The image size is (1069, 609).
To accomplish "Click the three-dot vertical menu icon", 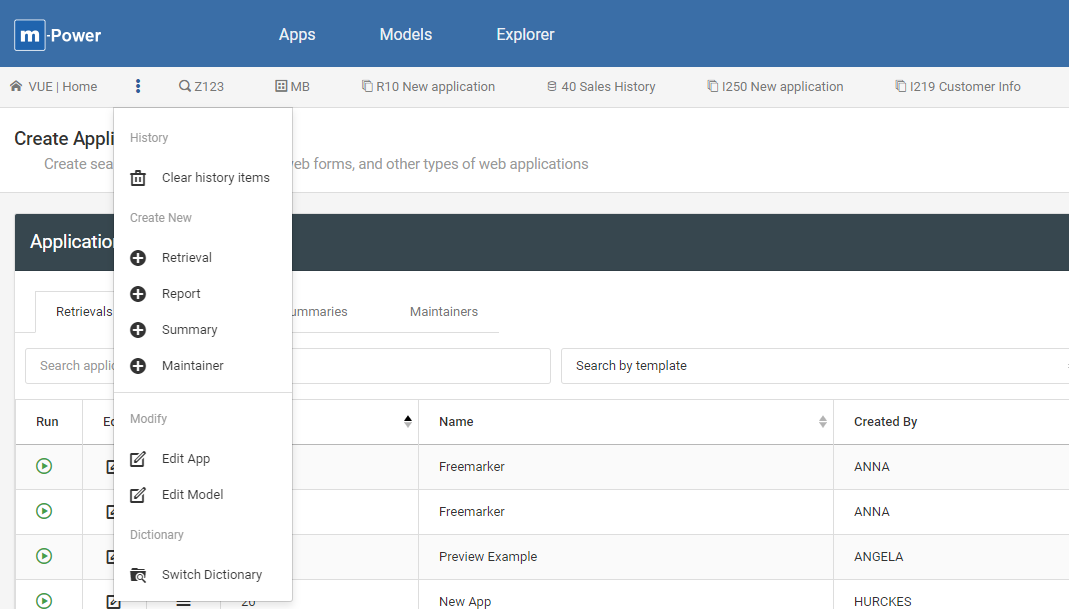I will 138,87.
